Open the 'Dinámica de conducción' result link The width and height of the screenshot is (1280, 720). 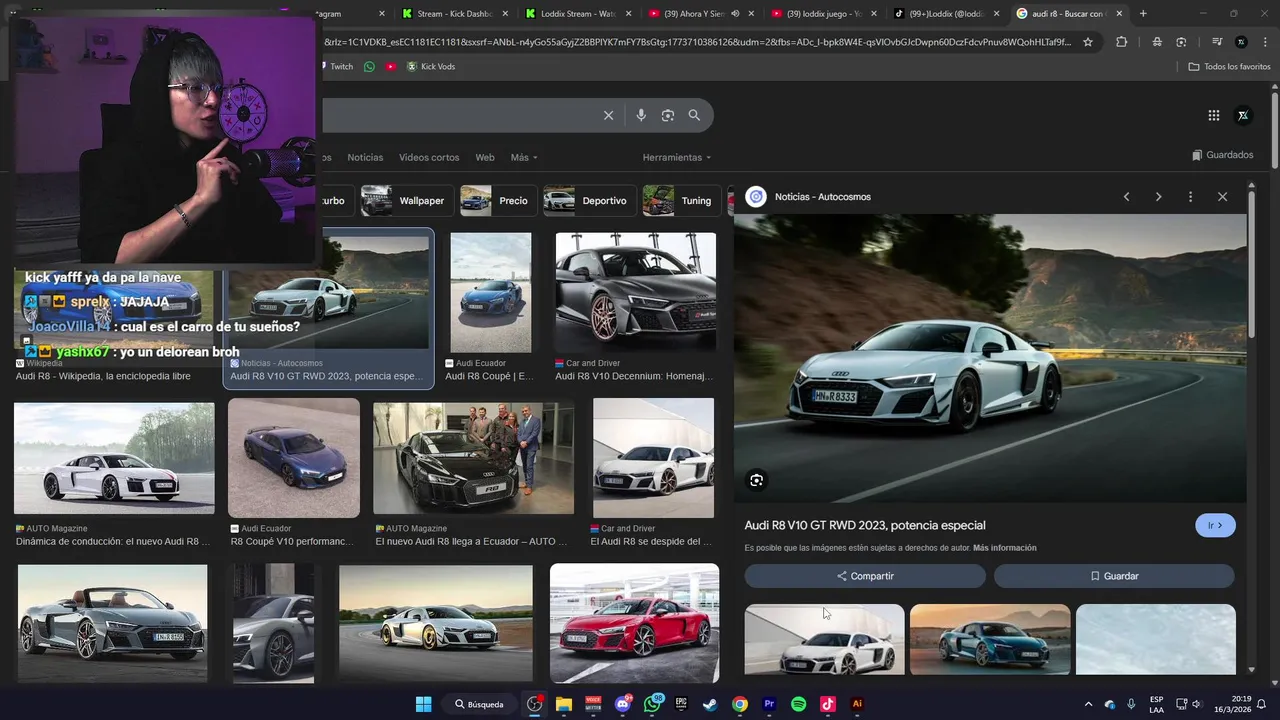[x=113, y=541]
